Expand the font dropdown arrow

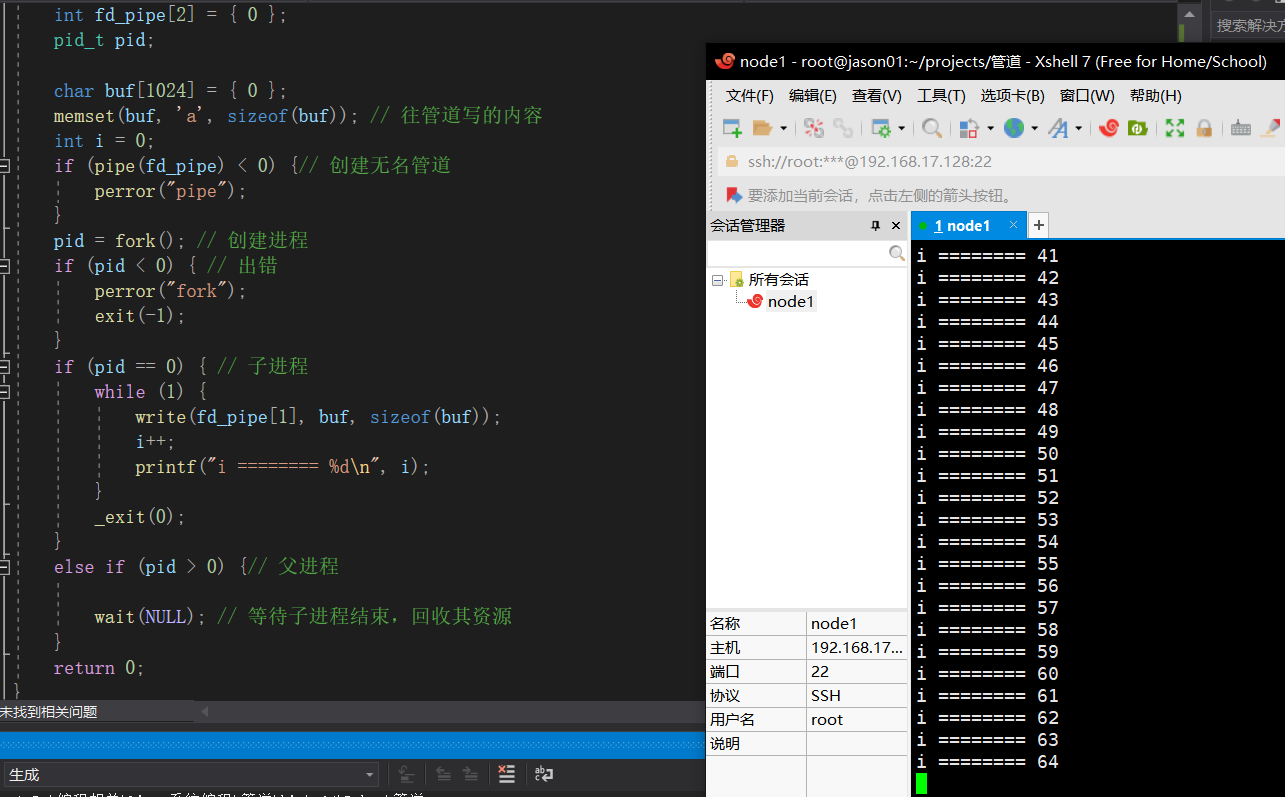(1078, 128)
